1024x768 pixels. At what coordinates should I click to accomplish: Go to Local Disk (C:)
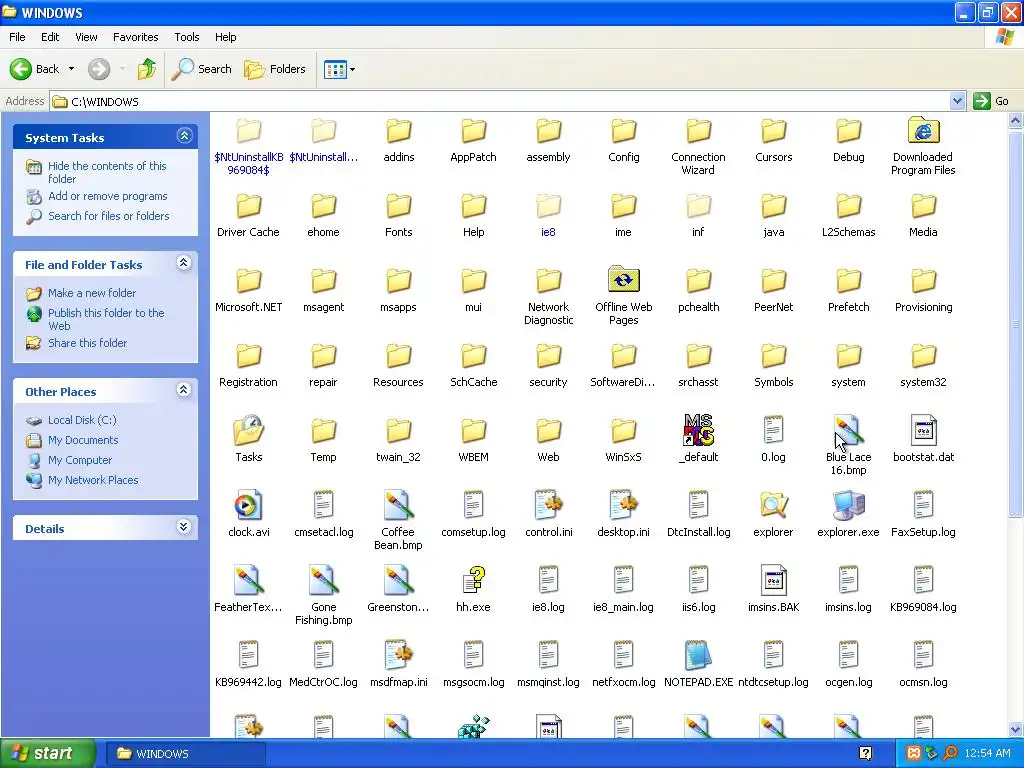tap(82, 420)
